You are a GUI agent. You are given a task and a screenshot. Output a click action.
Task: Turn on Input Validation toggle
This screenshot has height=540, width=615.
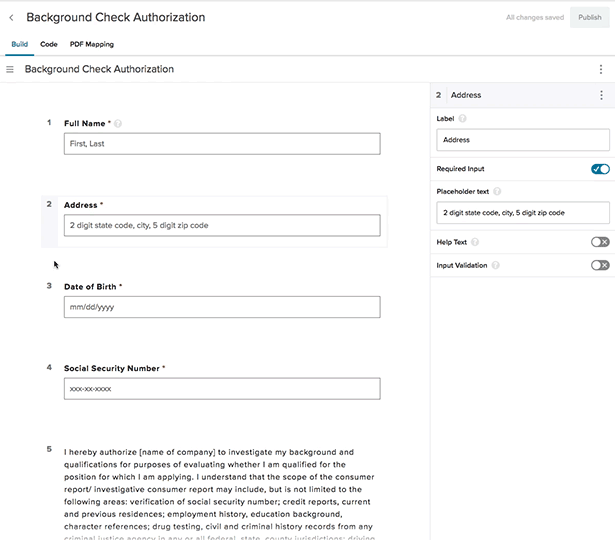600,265
